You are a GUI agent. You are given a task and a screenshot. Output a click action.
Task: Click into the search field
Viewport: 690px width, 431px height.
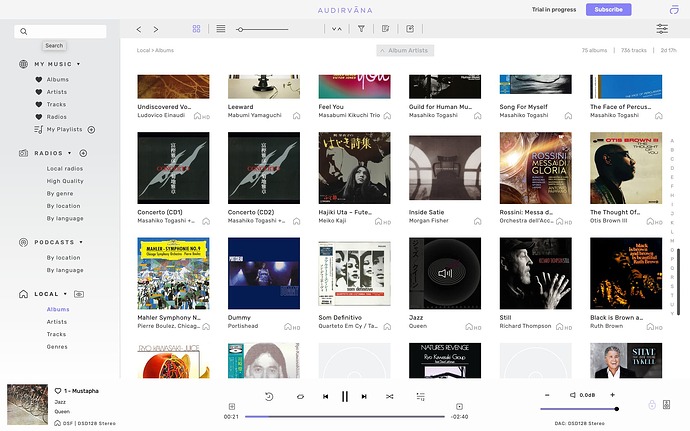[60, 31]
